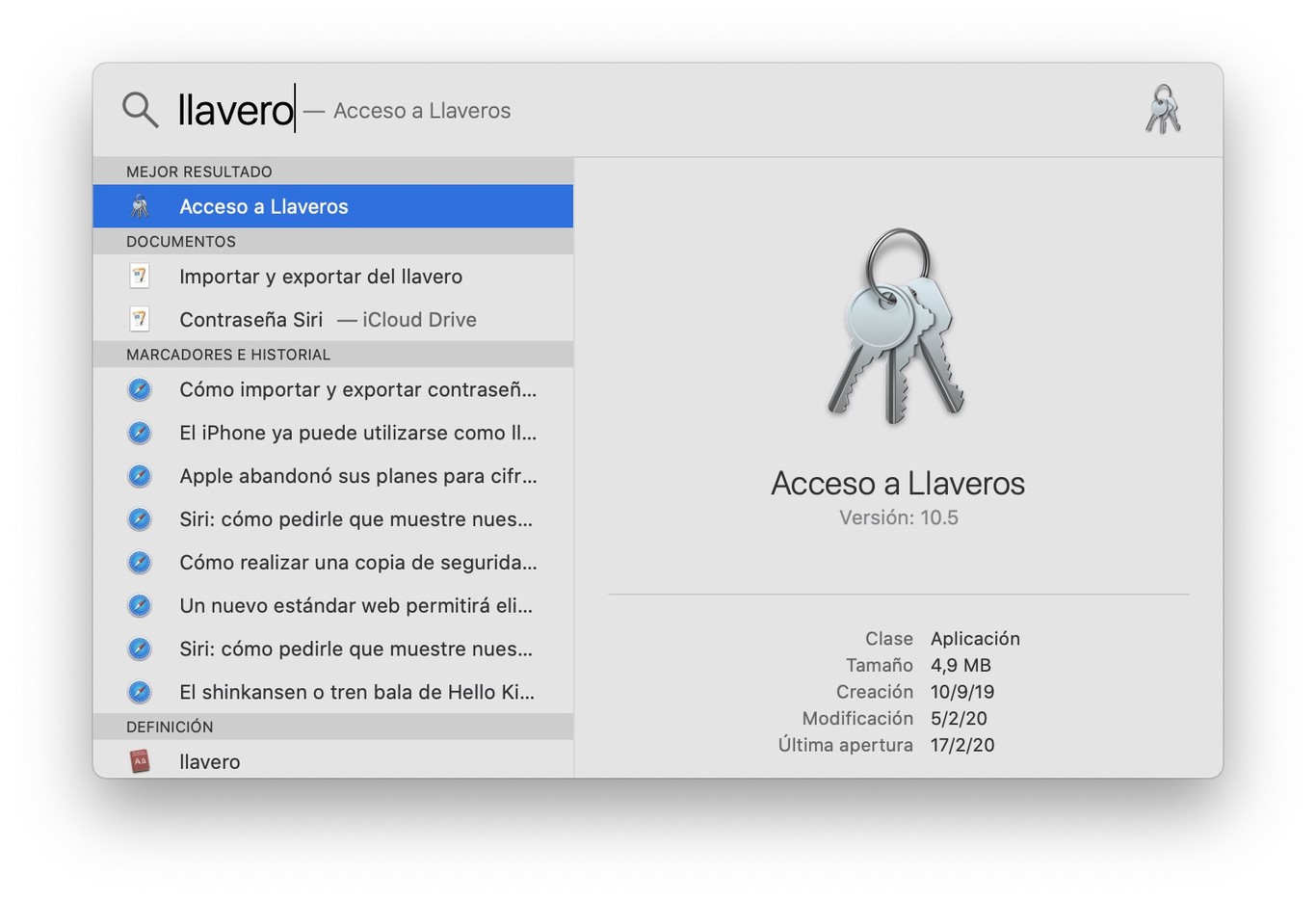
Task: Click the Keychain keys icon in search bar
Action: pos(1163,109)
